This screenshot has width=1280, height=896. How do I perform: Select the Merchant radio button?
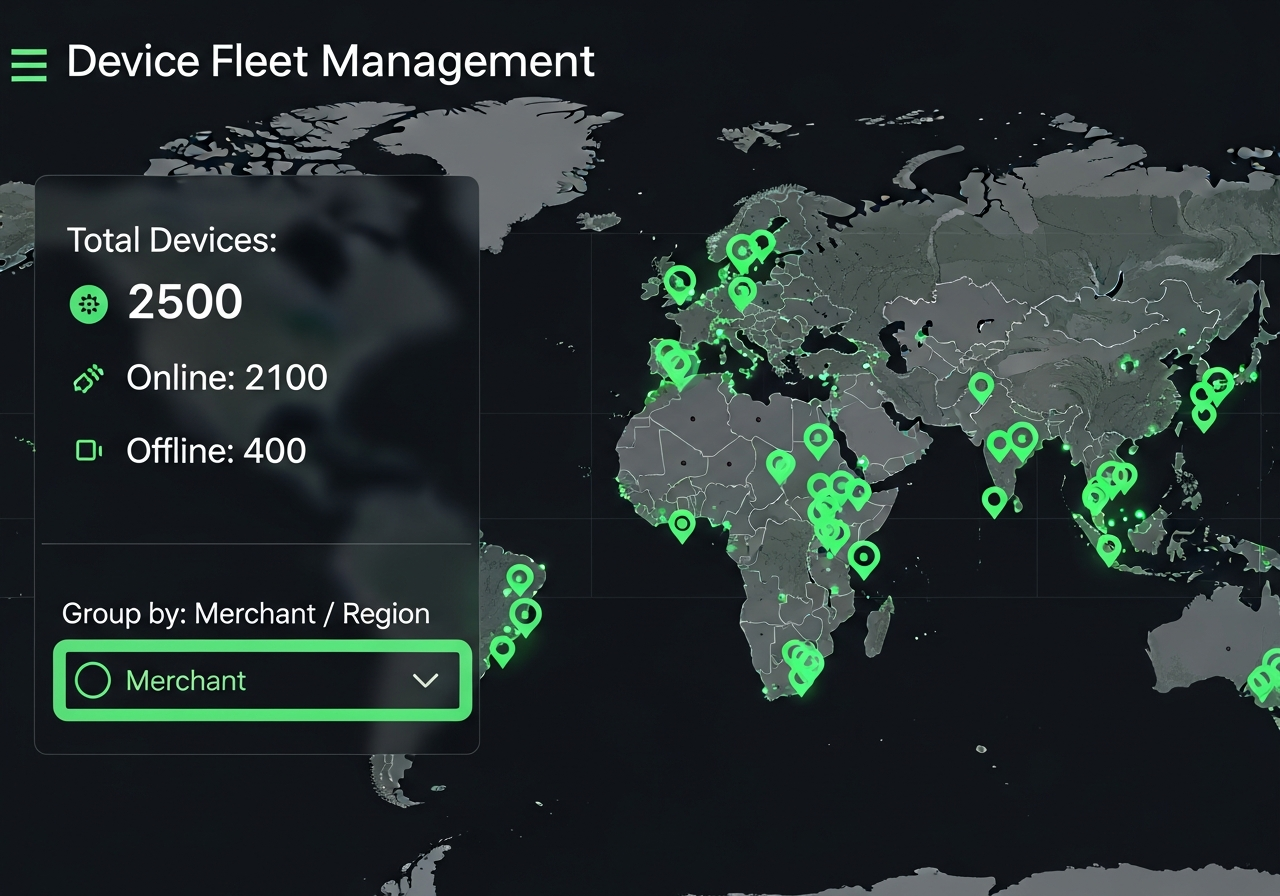coord(94,680)
